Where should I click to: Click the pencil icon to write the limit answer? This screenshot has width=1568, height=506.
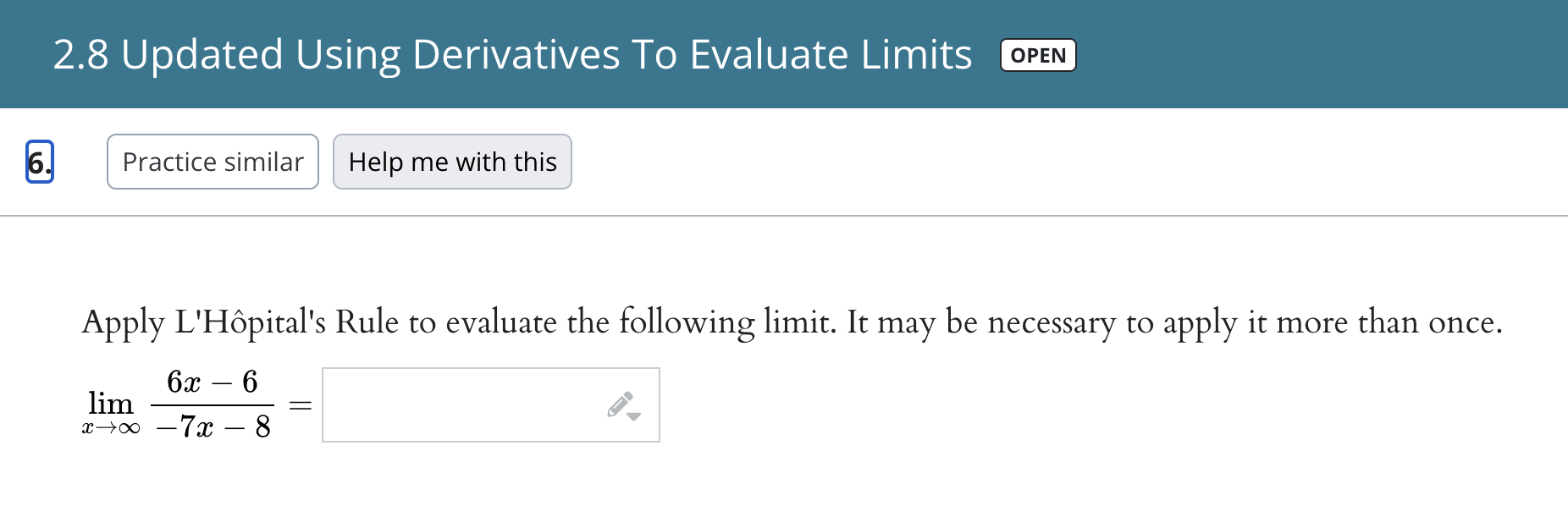619,405
